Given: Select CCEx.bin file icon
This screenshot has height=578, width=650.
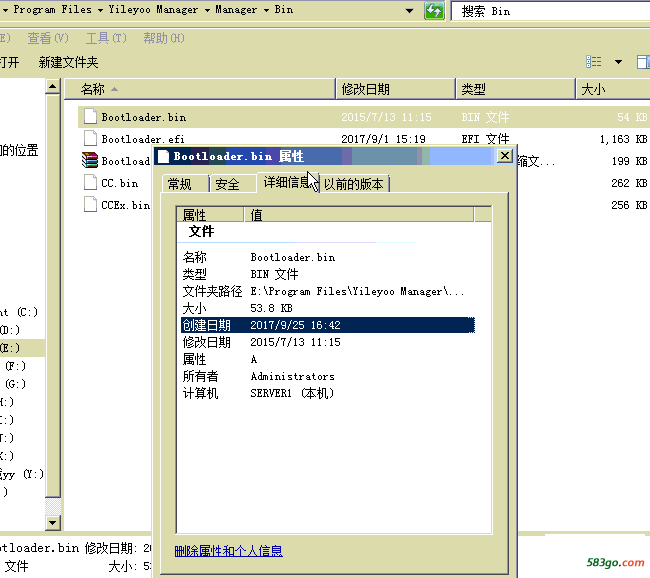Looking at the screenshot, I should point(90,204).
